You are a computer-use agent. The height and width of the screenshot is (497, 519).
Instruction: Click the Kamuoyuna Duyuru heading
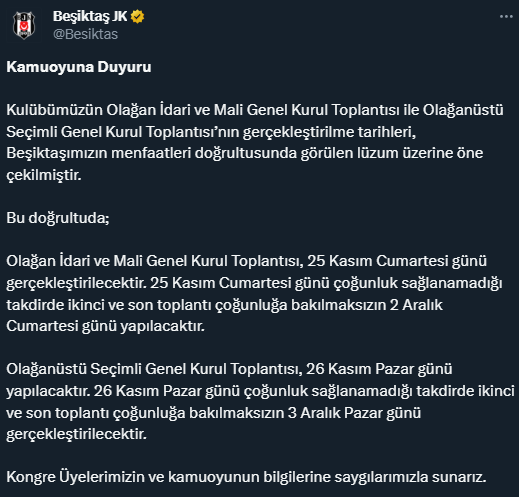click(x=79, y=67)
